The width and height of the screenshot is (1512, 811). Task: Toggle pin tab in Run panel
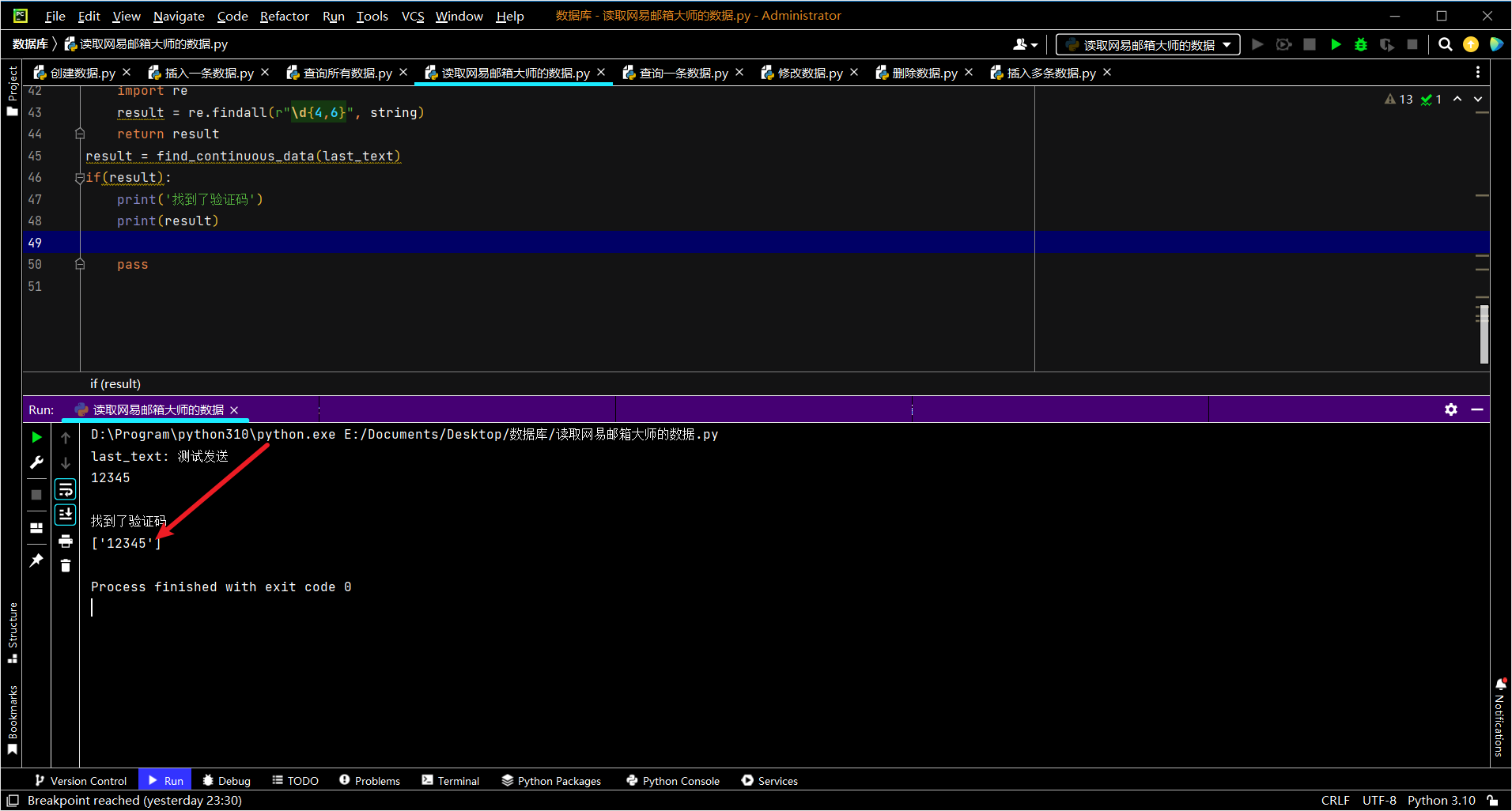pos(36,560)
